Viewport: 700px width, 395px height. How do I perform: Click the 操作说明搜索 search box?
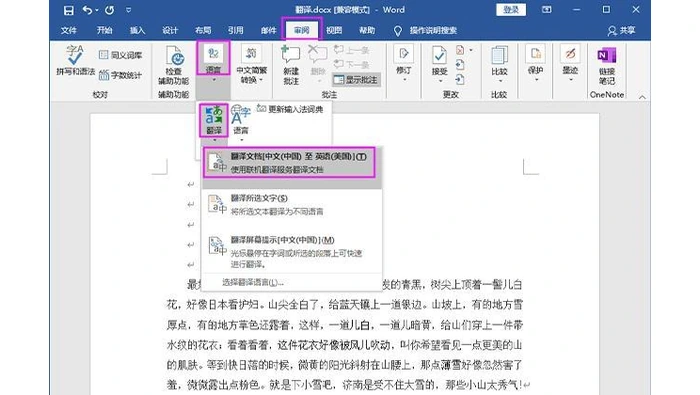433,30
